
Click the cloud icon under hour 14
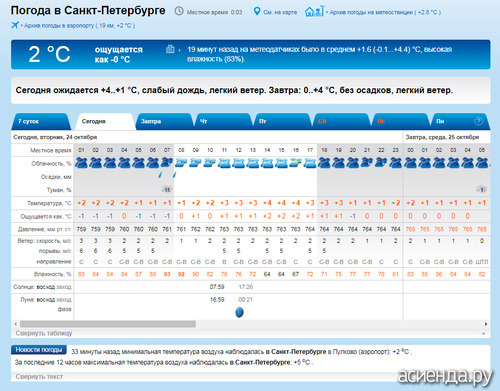(x=267, y=163)
